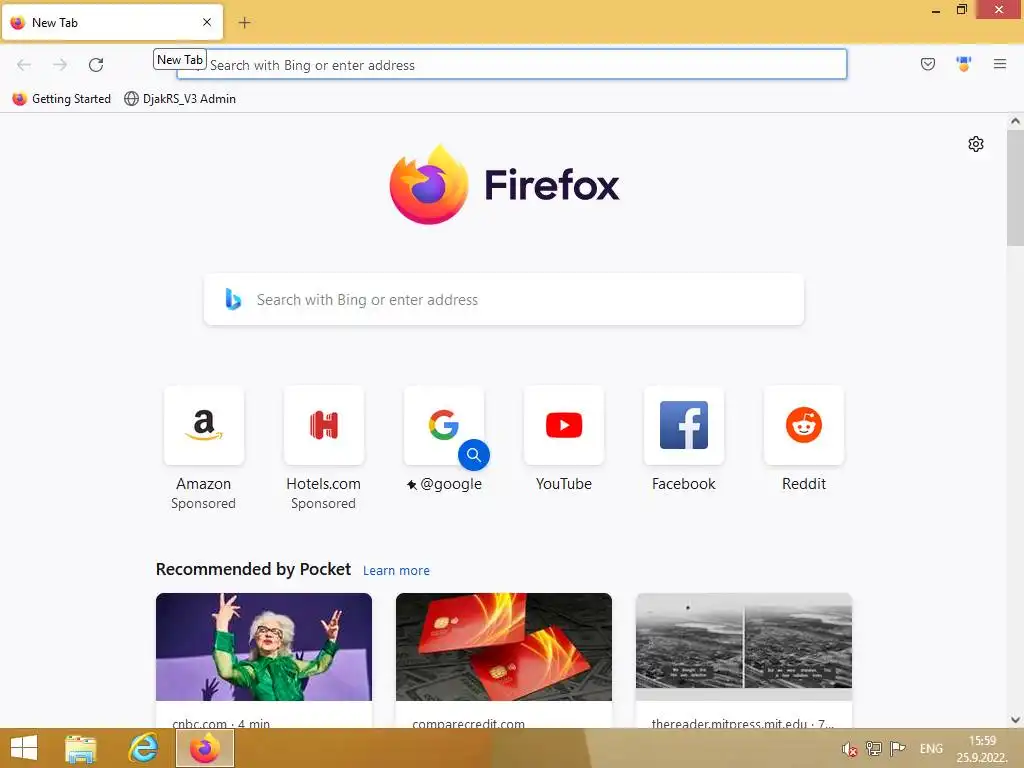Viewport: 1024px width, 768px height.
Task: Open new tab personalize gear icon
Action: tap(976, 144)
